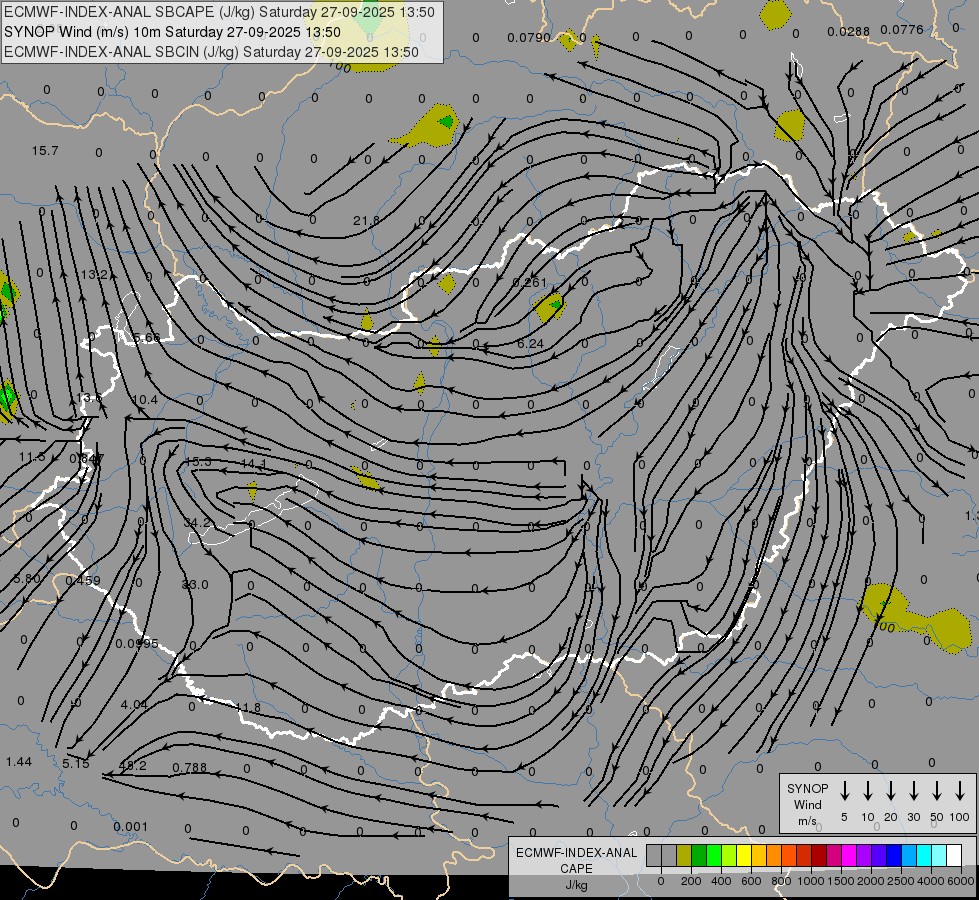The image size is (979, 900).
Task: Click the map value 5.80
Action: (27, 578)
